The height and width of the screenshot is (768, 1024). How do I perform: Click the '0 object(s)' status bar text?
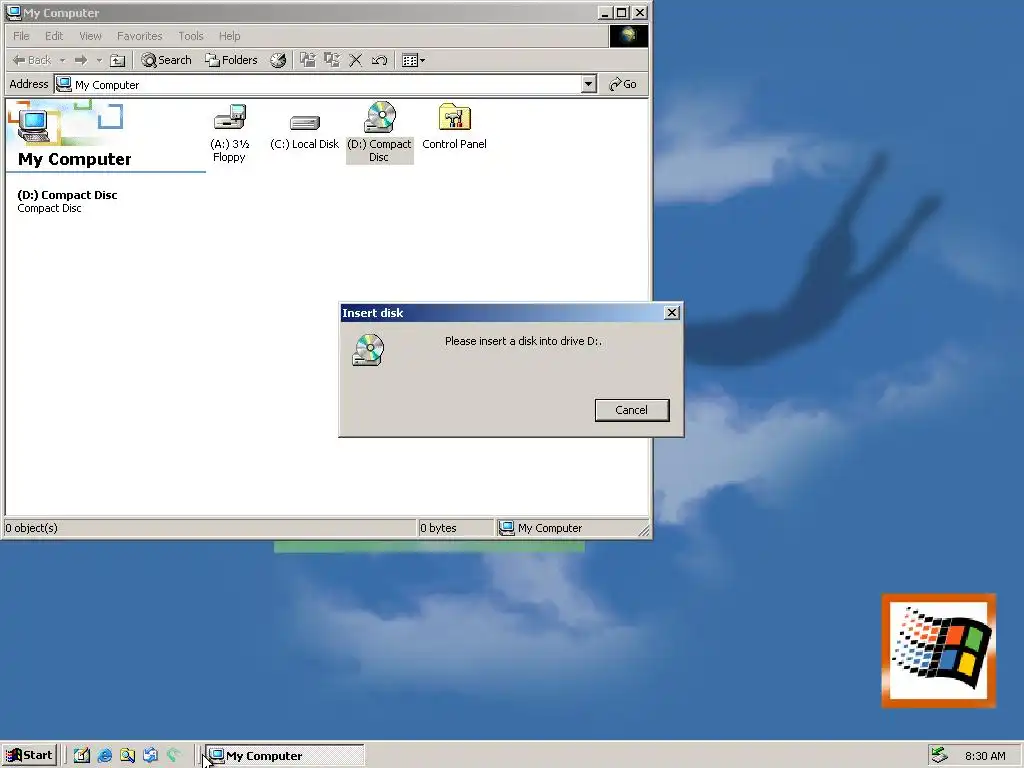[31, 528]
